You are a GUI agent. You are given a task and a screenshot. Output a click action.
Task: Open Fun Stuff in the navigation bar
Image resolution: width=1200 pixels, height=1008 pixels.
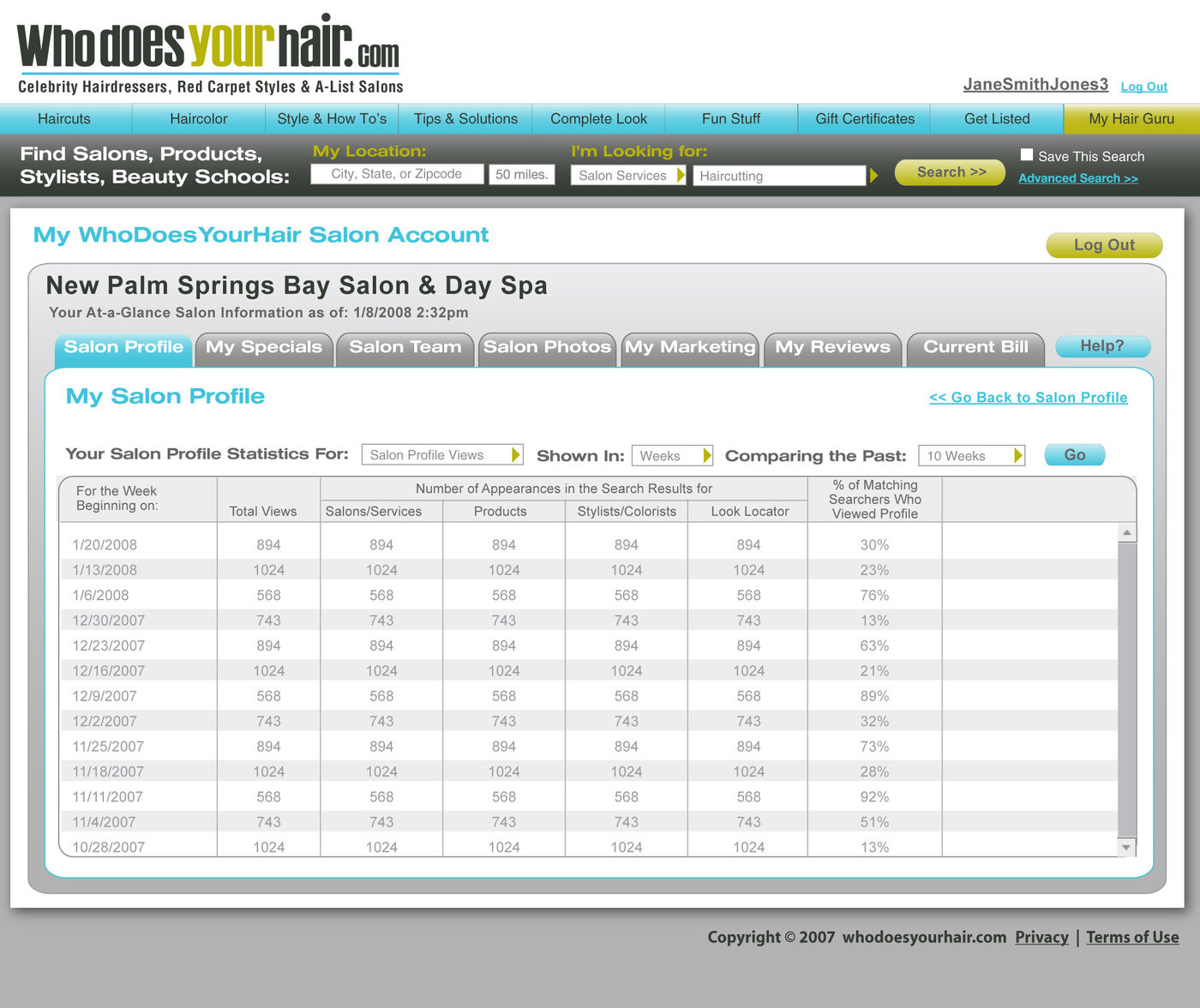click(731, 118)
